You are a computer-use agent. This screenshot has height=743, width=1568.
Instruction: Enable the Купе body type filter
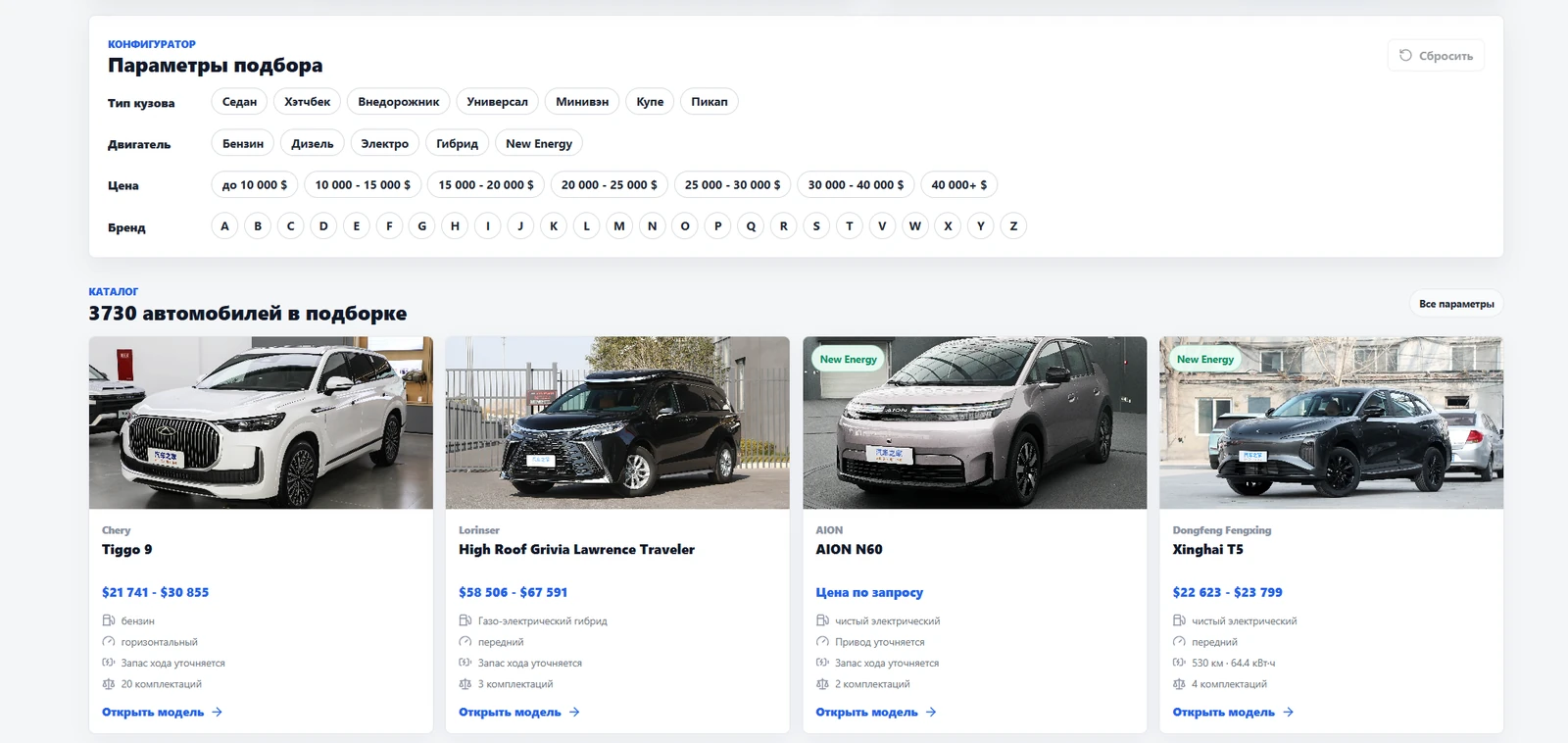pos(650,102)
